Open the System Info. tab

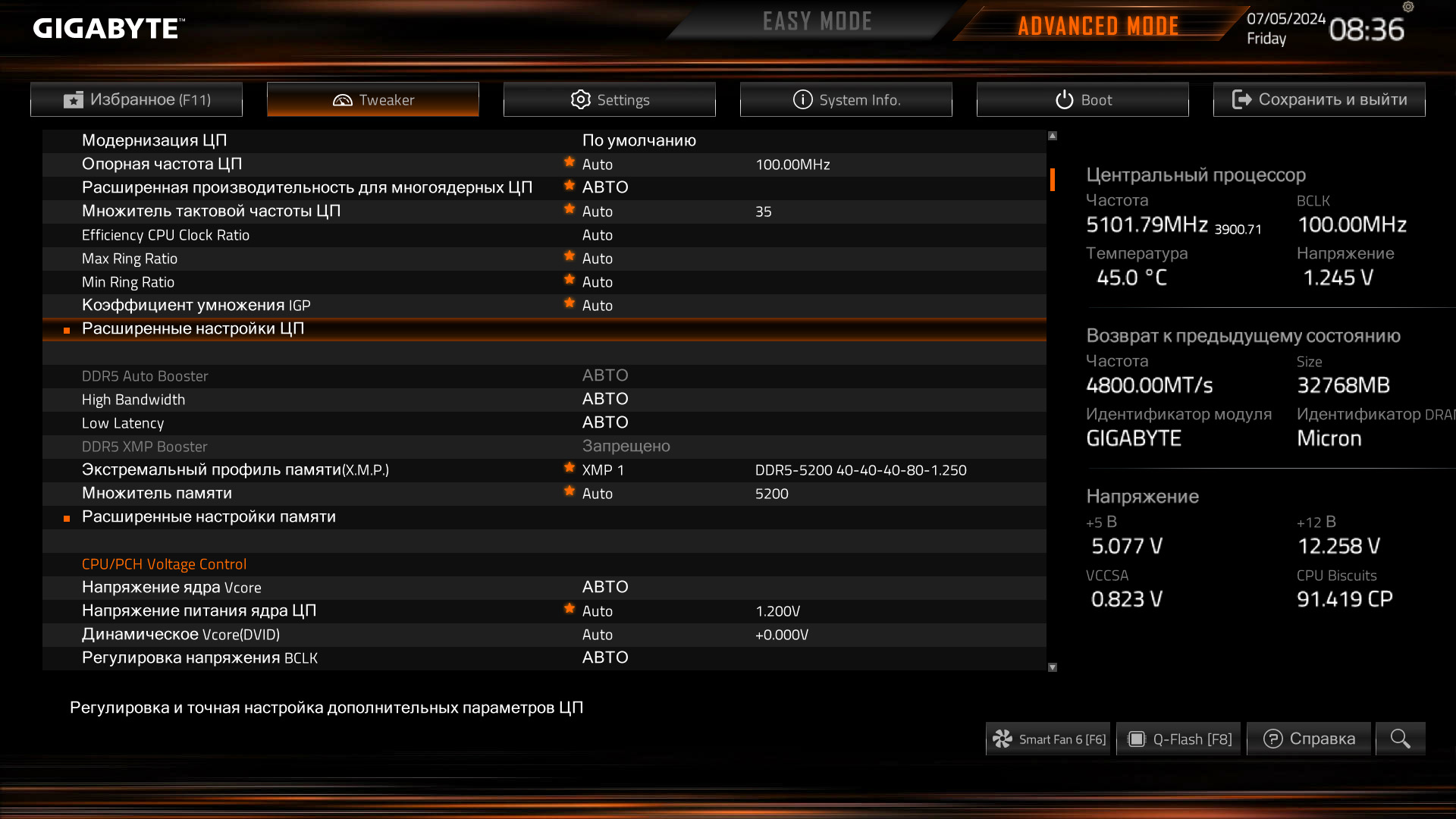coord(846,99)
